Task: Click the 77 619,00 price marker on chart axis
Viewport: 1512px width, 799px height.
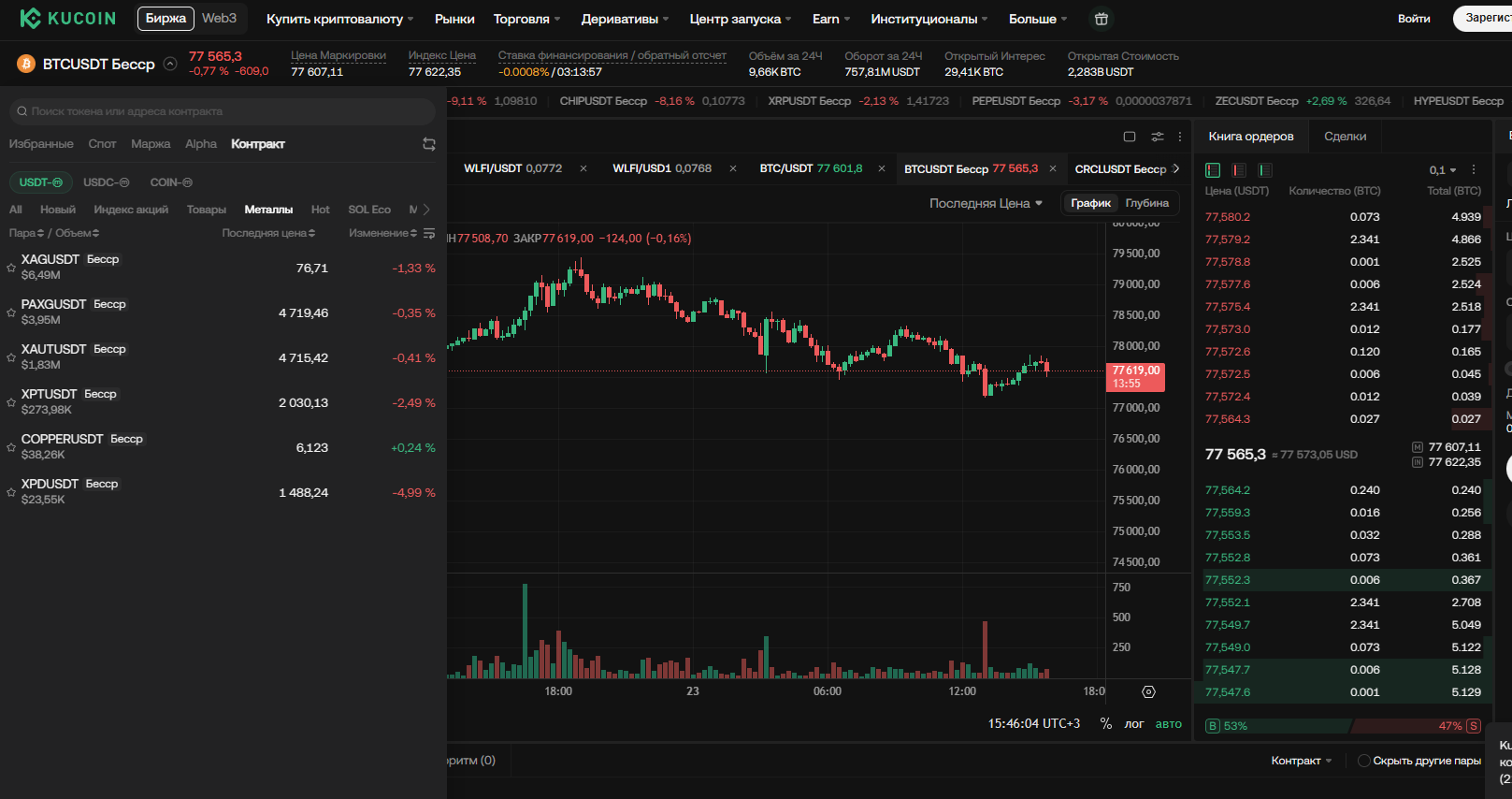Action: point(1136,376)
